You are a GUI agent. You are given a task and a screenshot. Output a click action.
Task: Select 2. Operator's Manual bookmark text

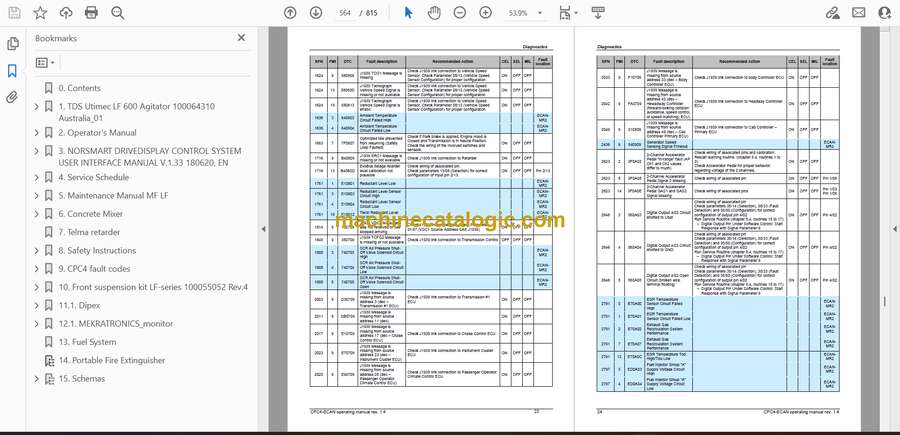(x=98, y=133)
